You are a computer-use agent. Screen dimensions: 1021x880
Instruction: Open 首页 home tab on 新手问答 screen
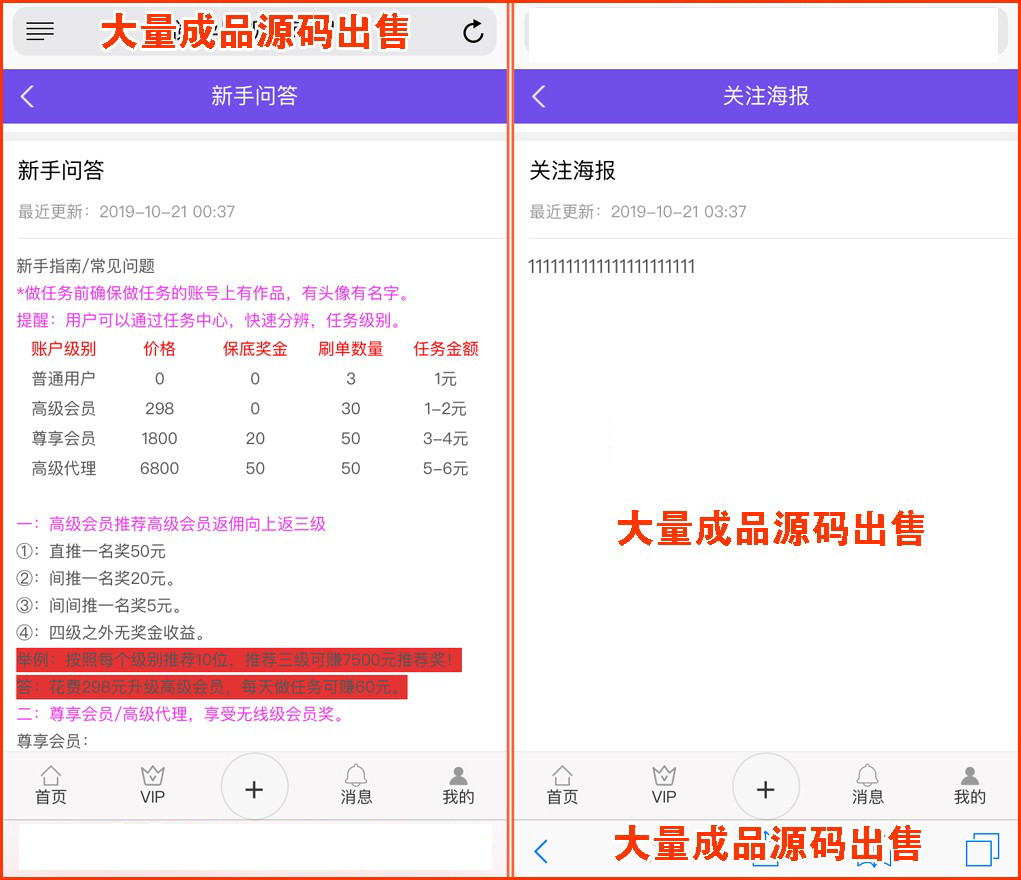51,785
